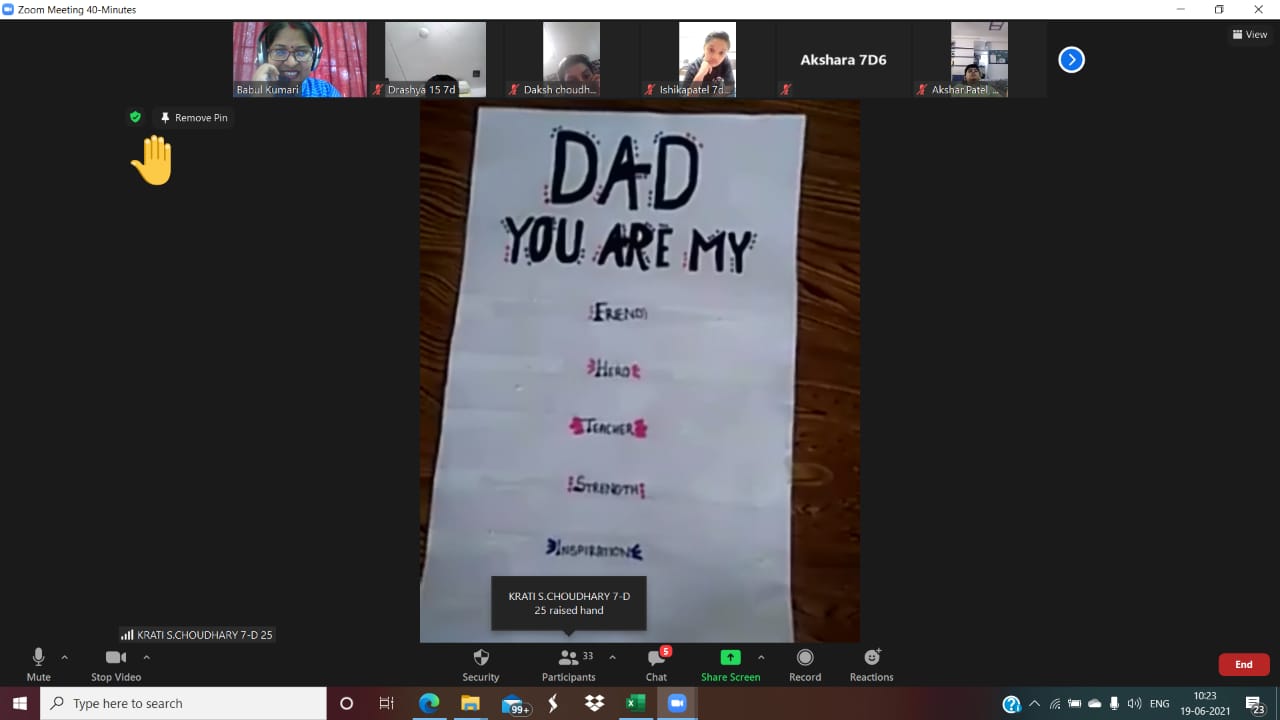
Task: Open the Security shield menu
Action: point(481,664)
